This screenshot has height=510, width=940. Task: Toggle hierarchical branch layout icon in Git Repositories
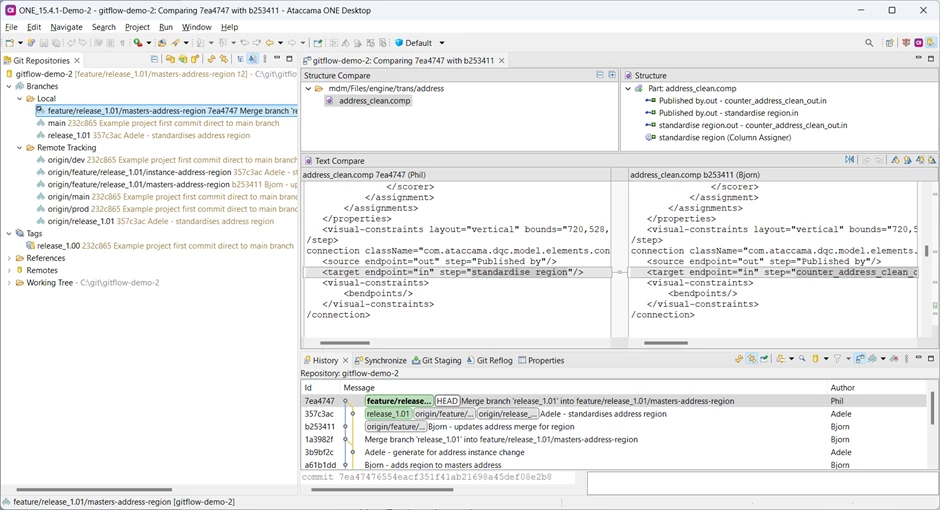pyautogui.click(x=240, y=59)
